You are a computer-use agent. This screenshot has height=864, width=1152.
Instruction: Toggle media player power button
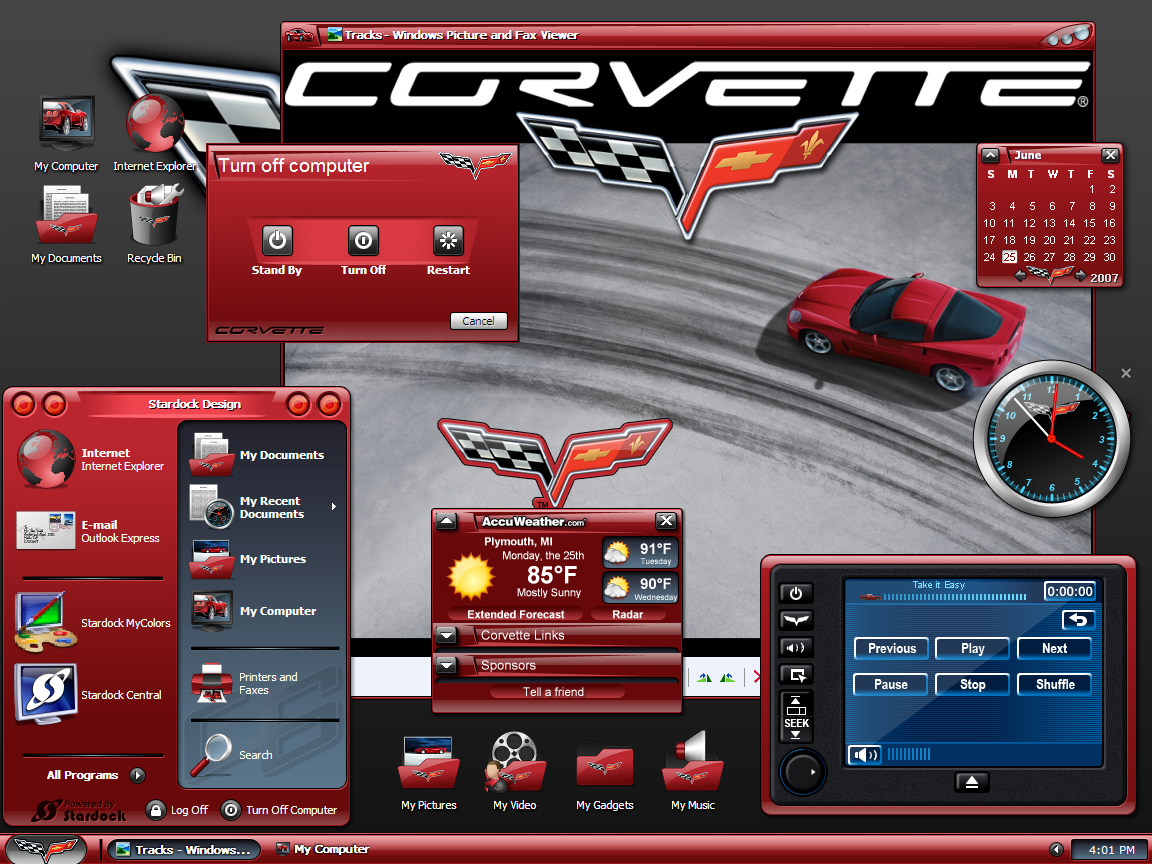tap(796, 593)
